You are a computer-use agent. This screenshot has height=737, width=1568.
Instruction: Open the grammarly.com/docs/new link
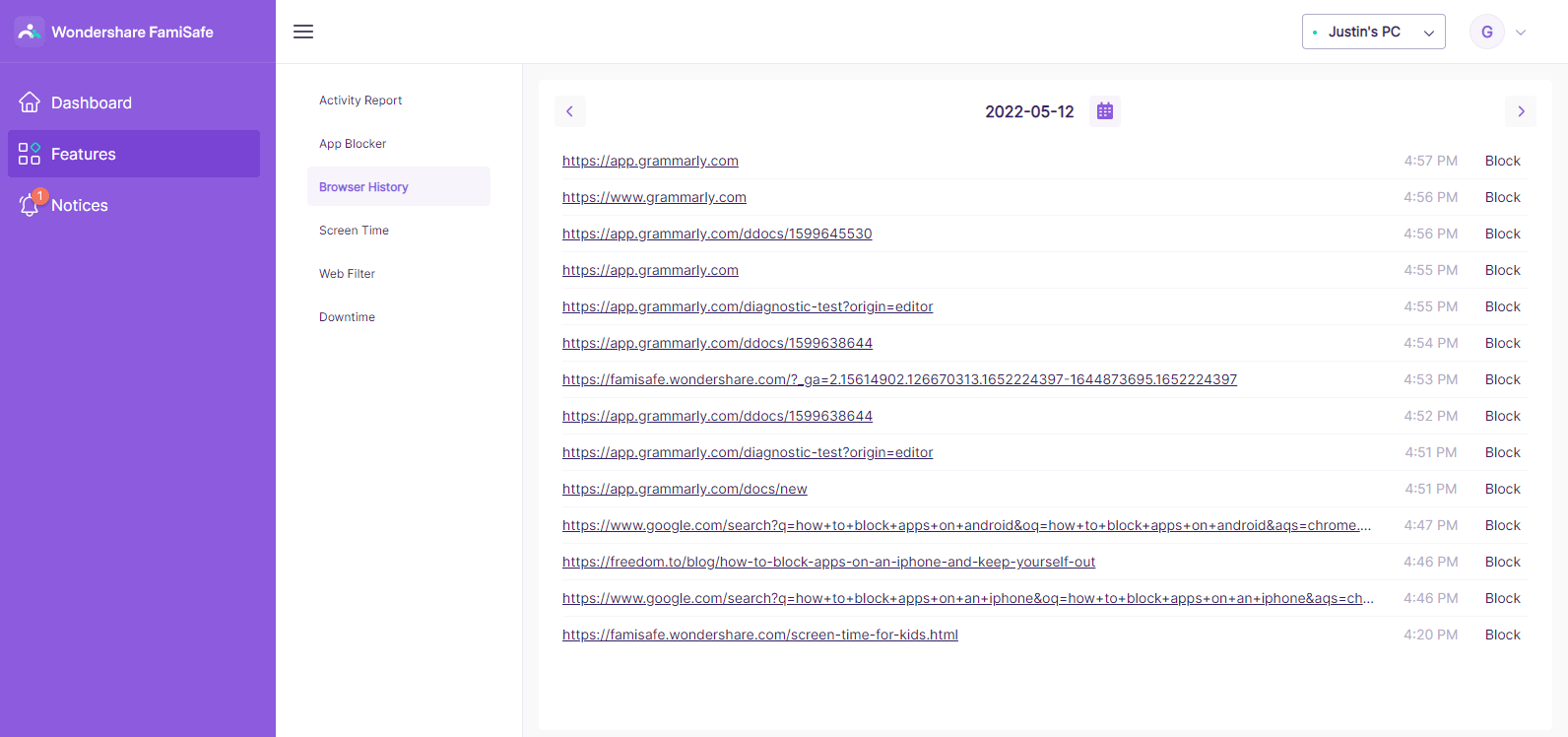685,489
